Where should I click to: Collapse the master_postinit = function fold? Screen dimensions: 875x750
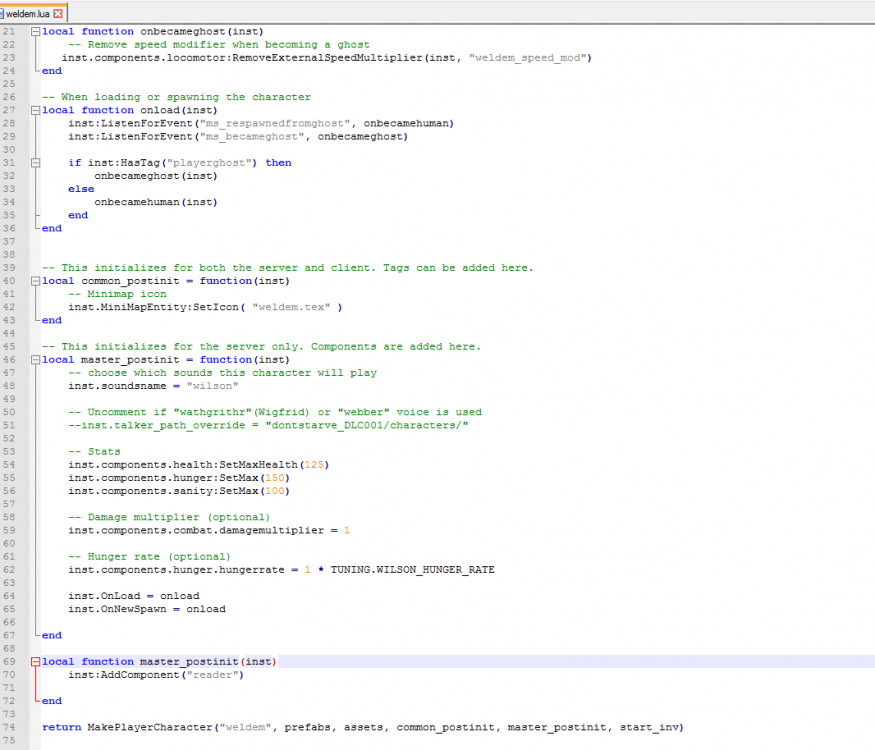coord(35,360)
